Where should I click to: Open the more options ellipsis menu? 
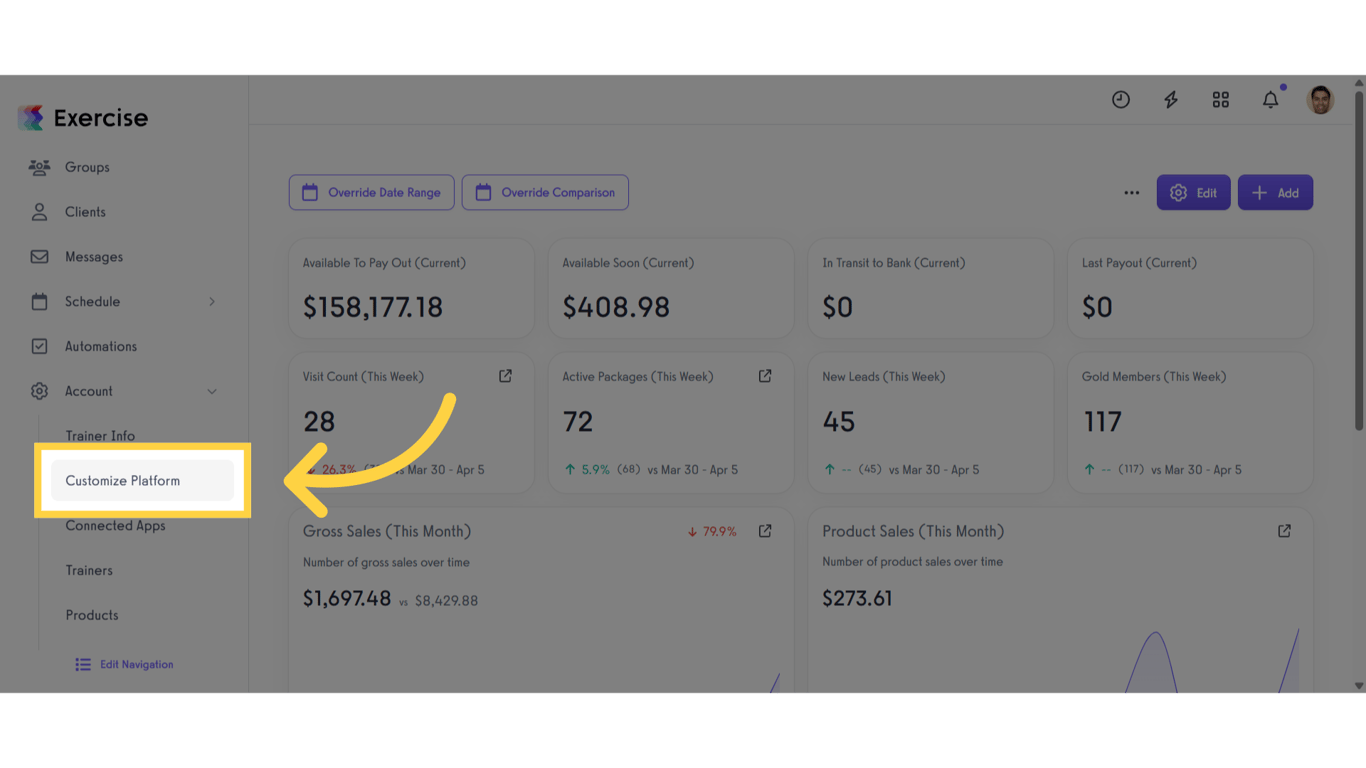[1131, 192]
